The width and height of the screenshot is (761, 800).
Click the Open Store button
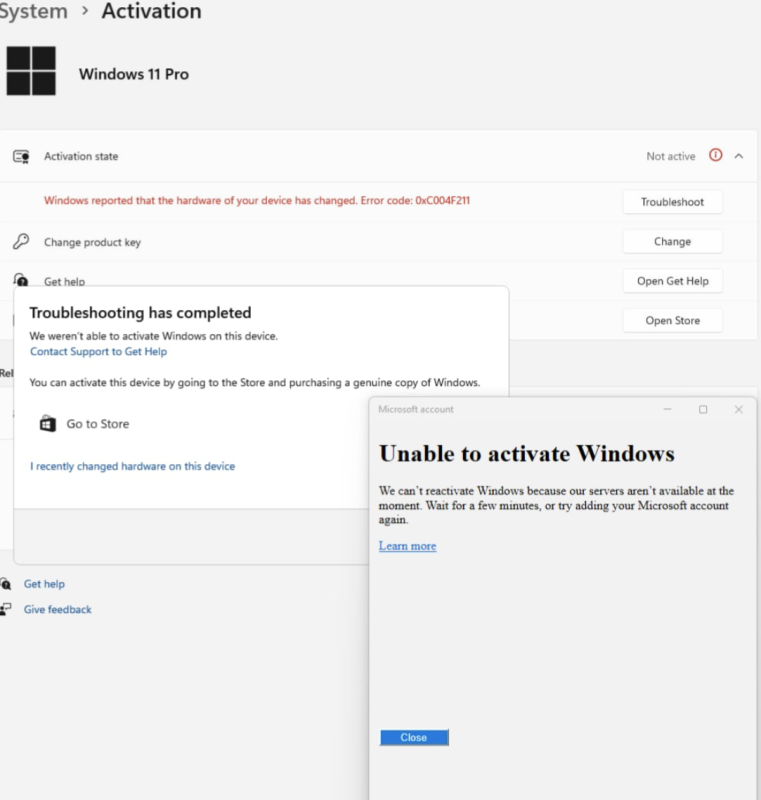[672, 320]
